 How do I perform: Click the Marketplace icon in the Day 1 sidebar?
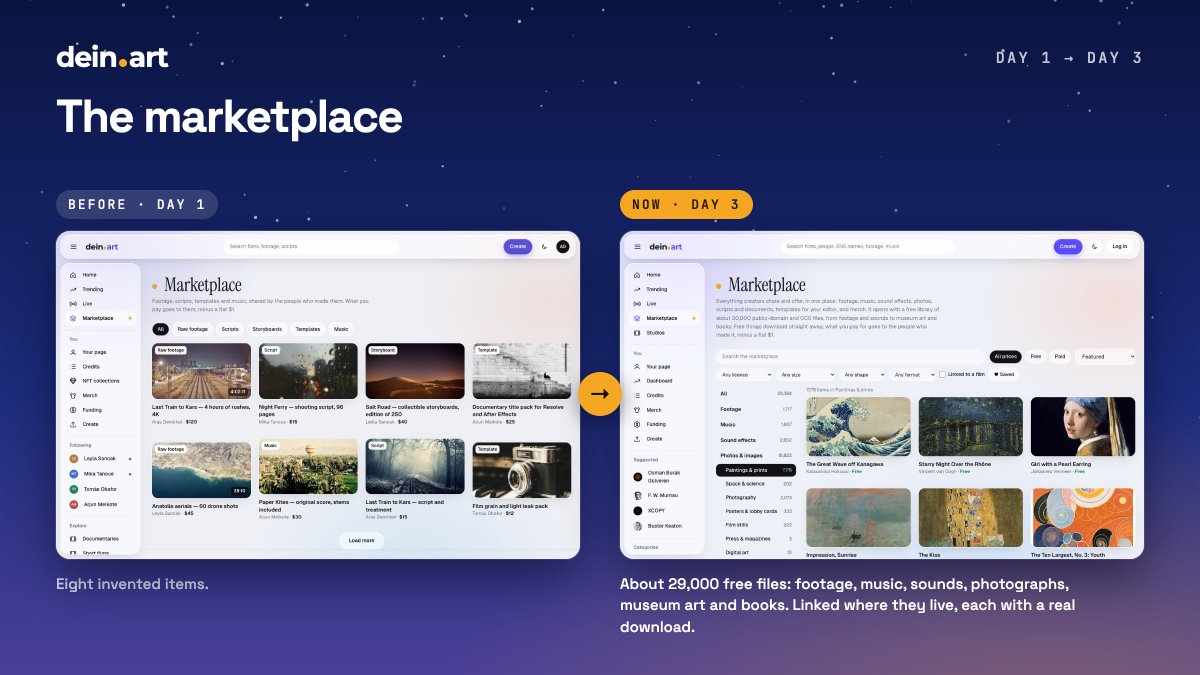pyautogui.click(x=73, y=318)
